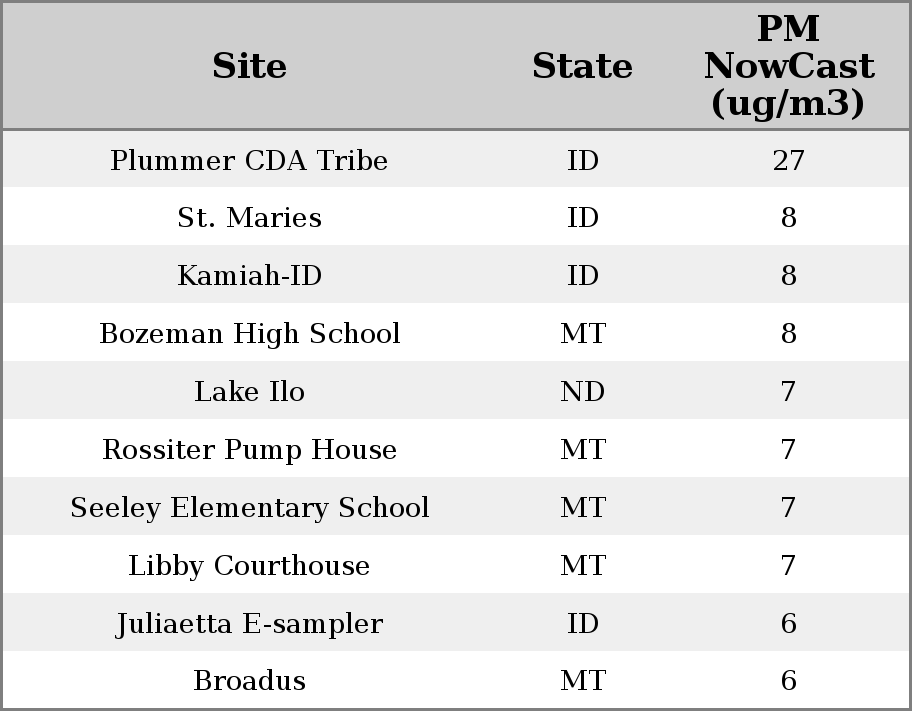The image size is (912, 711).
Task: Click the Site column header
Action: coord(249,66)
